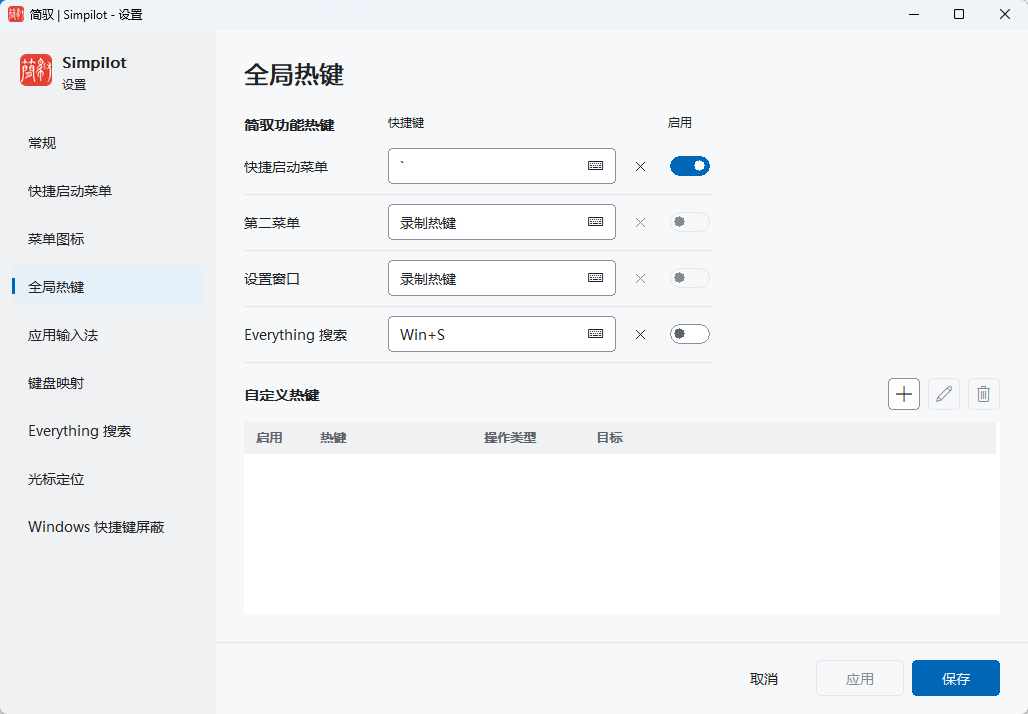
Task: Click the Win+S hotkey input field
Action: pyautogui.click(x=502, y=334)
